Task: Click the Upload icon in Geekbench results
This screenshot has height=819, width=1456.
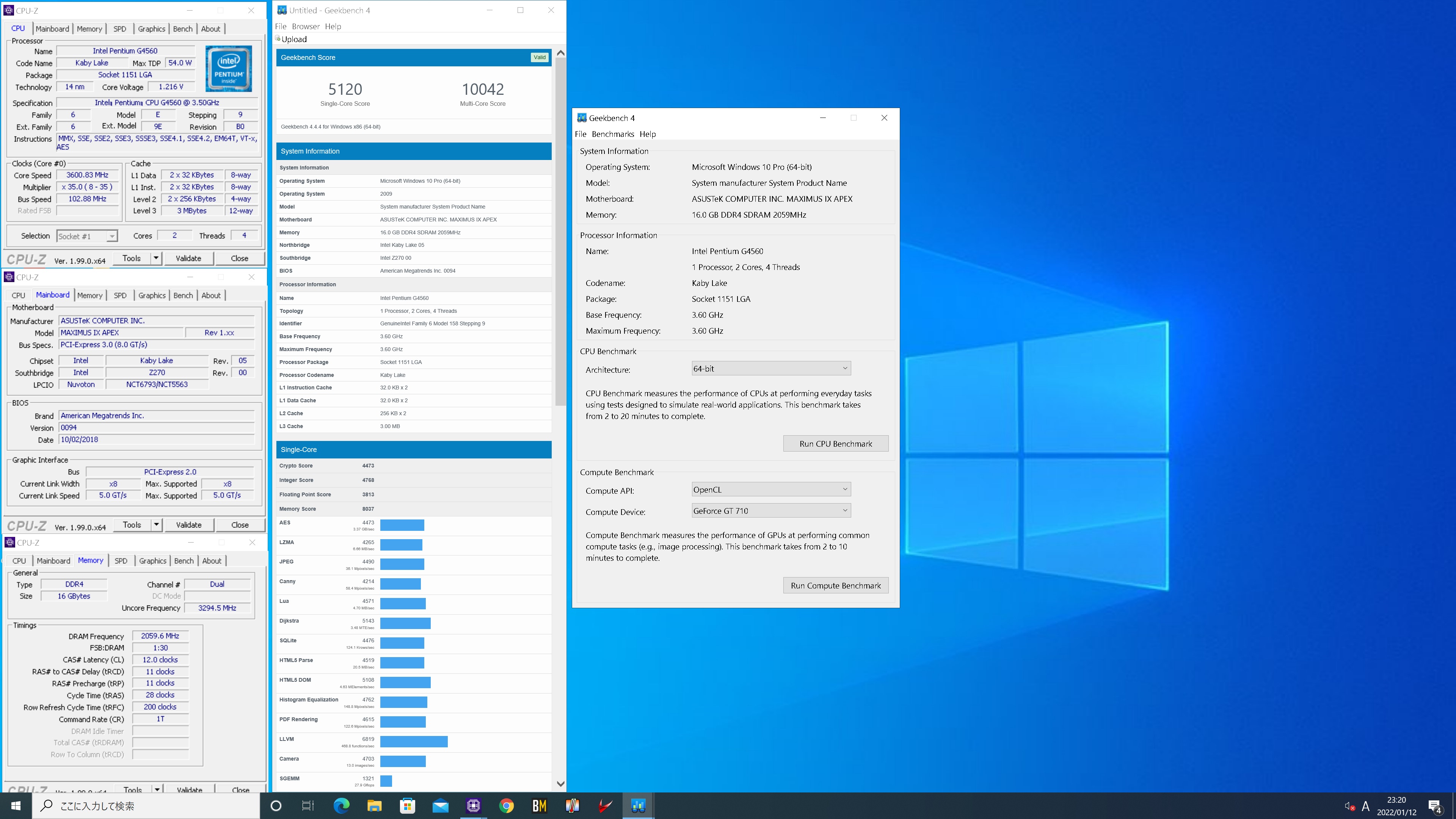Action: [278, 38]
